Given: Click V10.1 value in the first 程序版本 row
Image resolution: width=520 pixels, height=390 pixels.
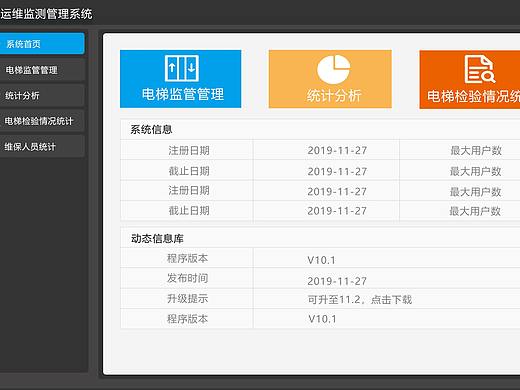Looking at the screenshot, I should (x=321, y=260).
